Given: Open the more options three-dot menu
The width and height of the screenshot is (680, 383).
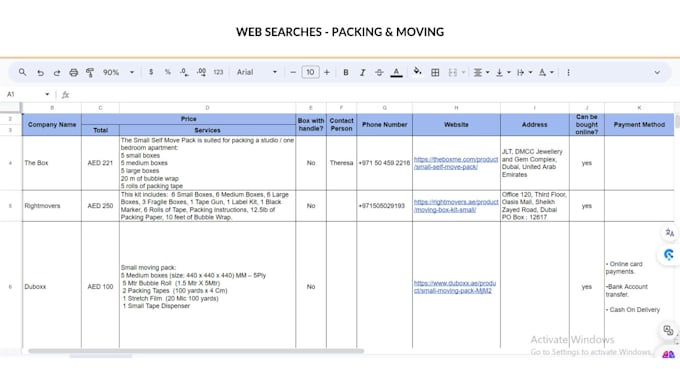Looking at the screenshot, I should click(x=568, y=72).
